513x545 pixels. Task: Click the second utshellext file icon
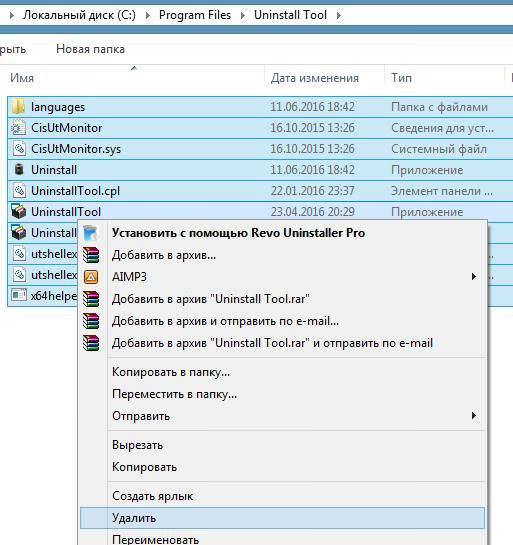point(19,275)
